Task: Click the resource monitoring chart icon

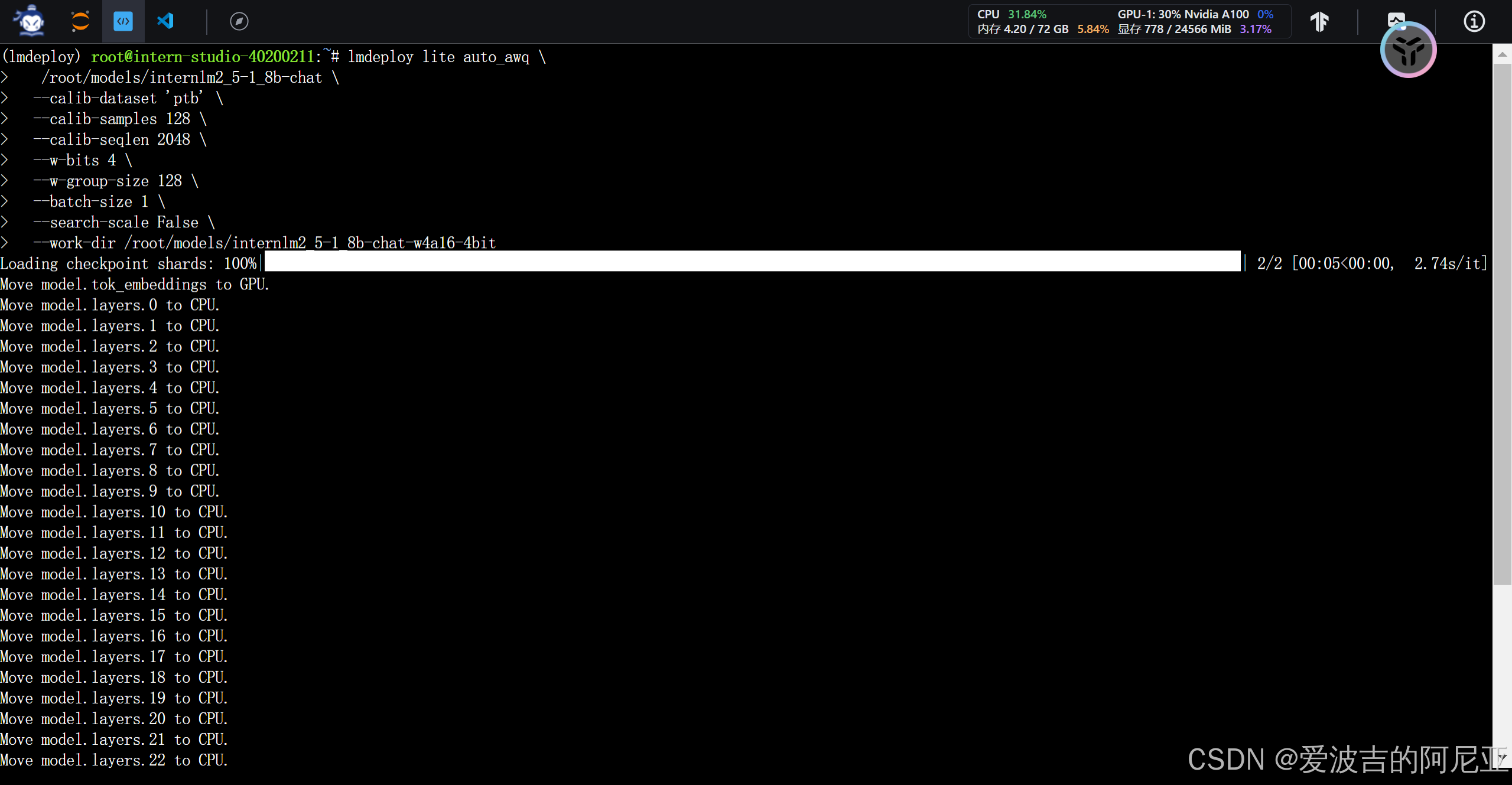Action: [1396, 18]
